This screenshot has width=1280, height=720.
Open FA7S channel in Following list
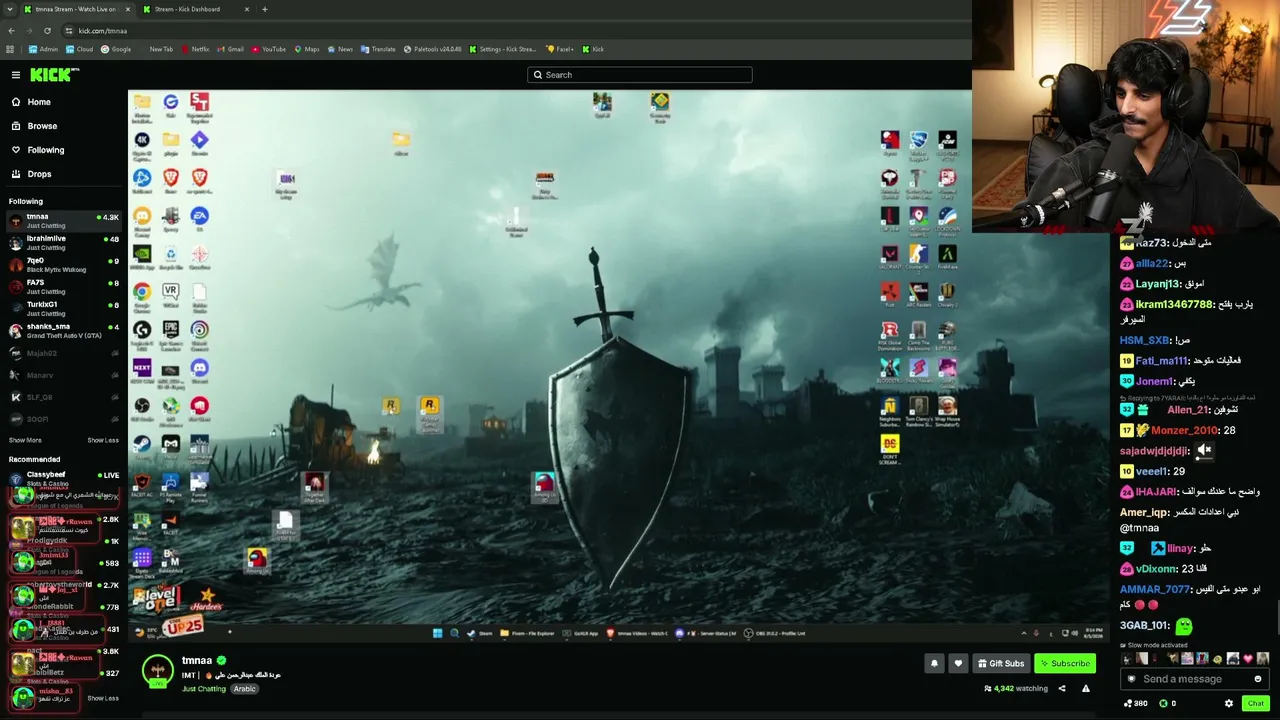64,286
